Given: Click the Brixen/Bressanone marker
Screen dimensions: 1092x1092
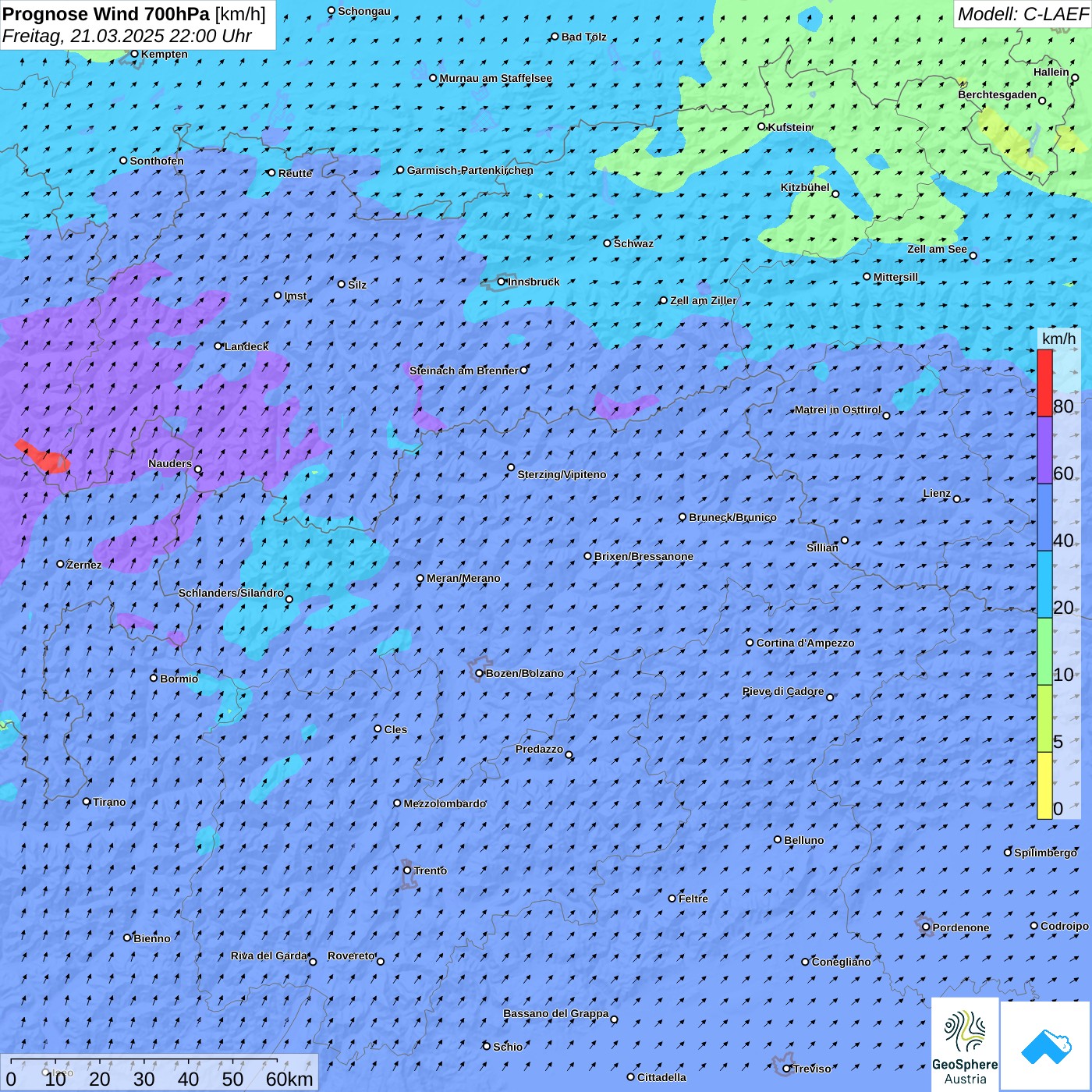Looking at the screenshot, I should click(588, 556).
